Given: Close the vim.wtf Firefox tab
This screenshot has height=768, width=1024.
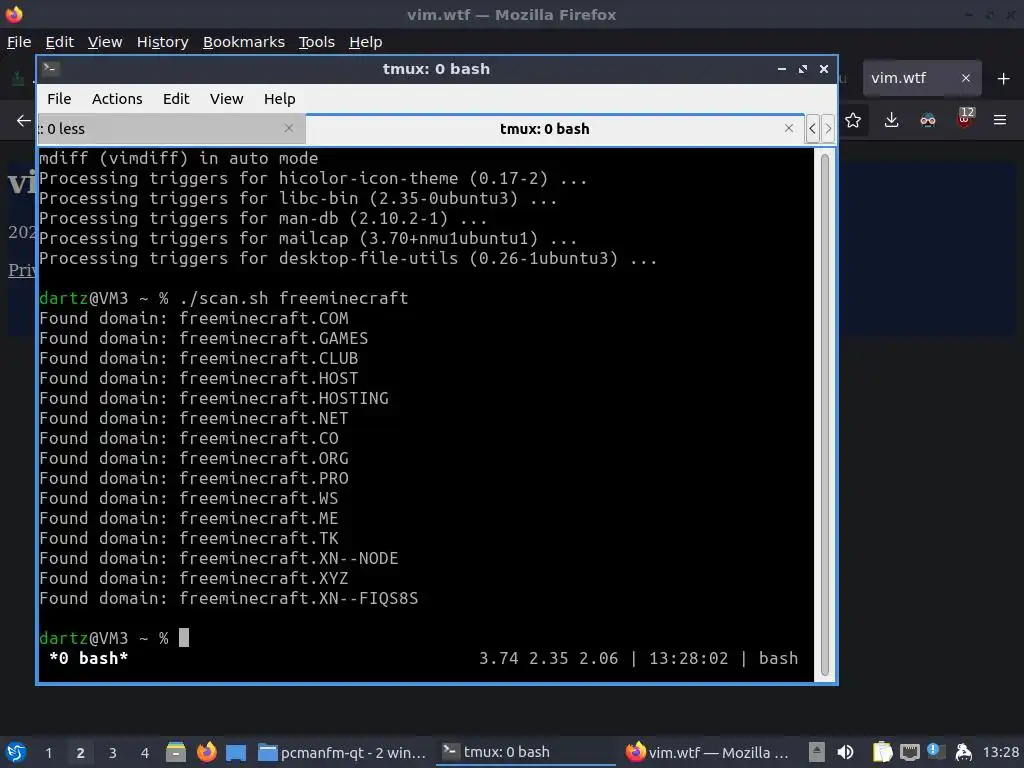Looking at the screenshot, I should tap(966, 78).
